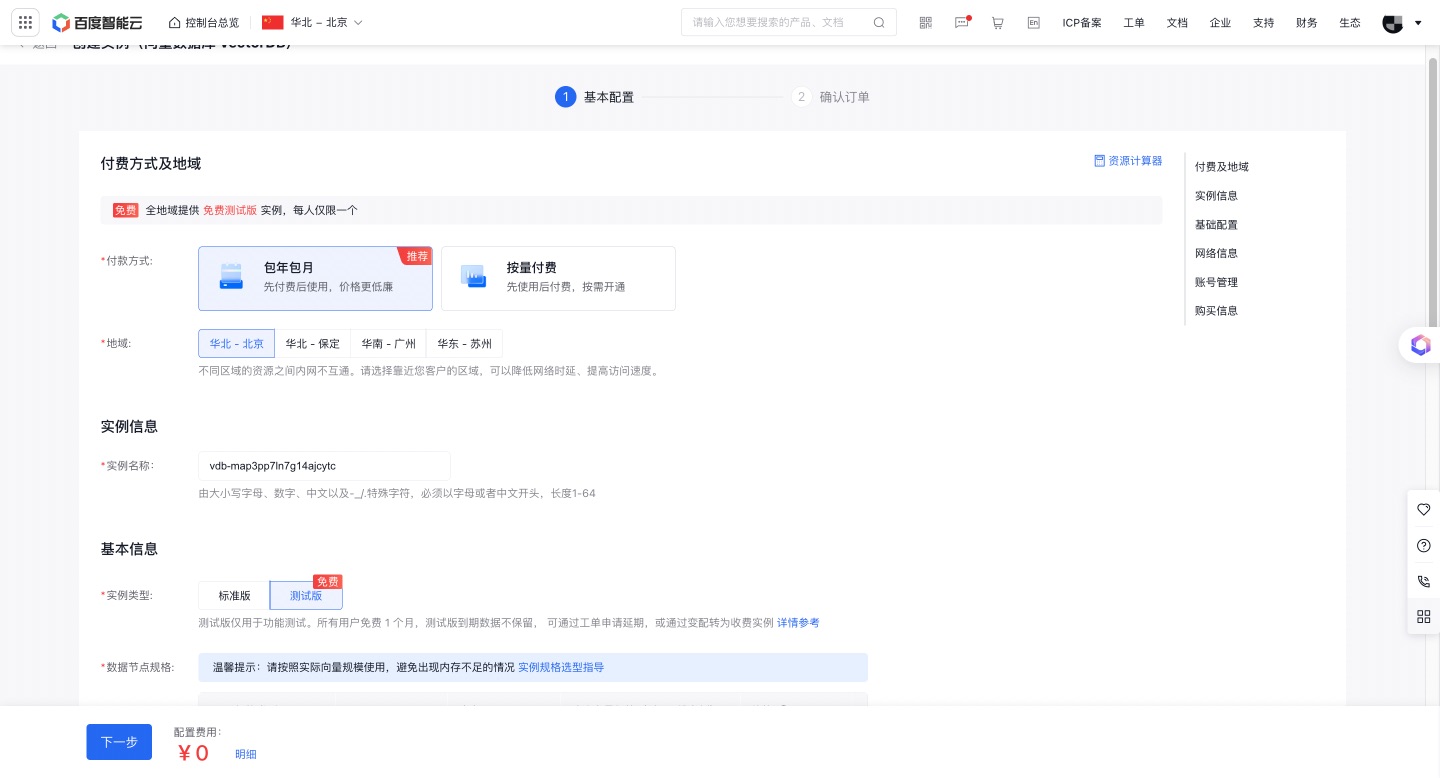Expand 明细 cost details
The width and height of the screenshot is (1440, 778).
[x=245, y=754]
